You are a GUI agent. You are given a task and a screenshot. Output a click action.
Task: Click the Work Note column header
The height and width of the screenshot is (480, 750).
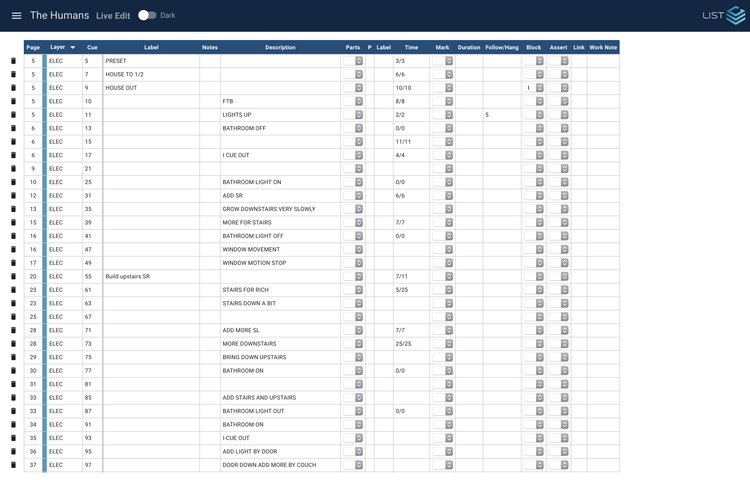(x=603, y=47)
